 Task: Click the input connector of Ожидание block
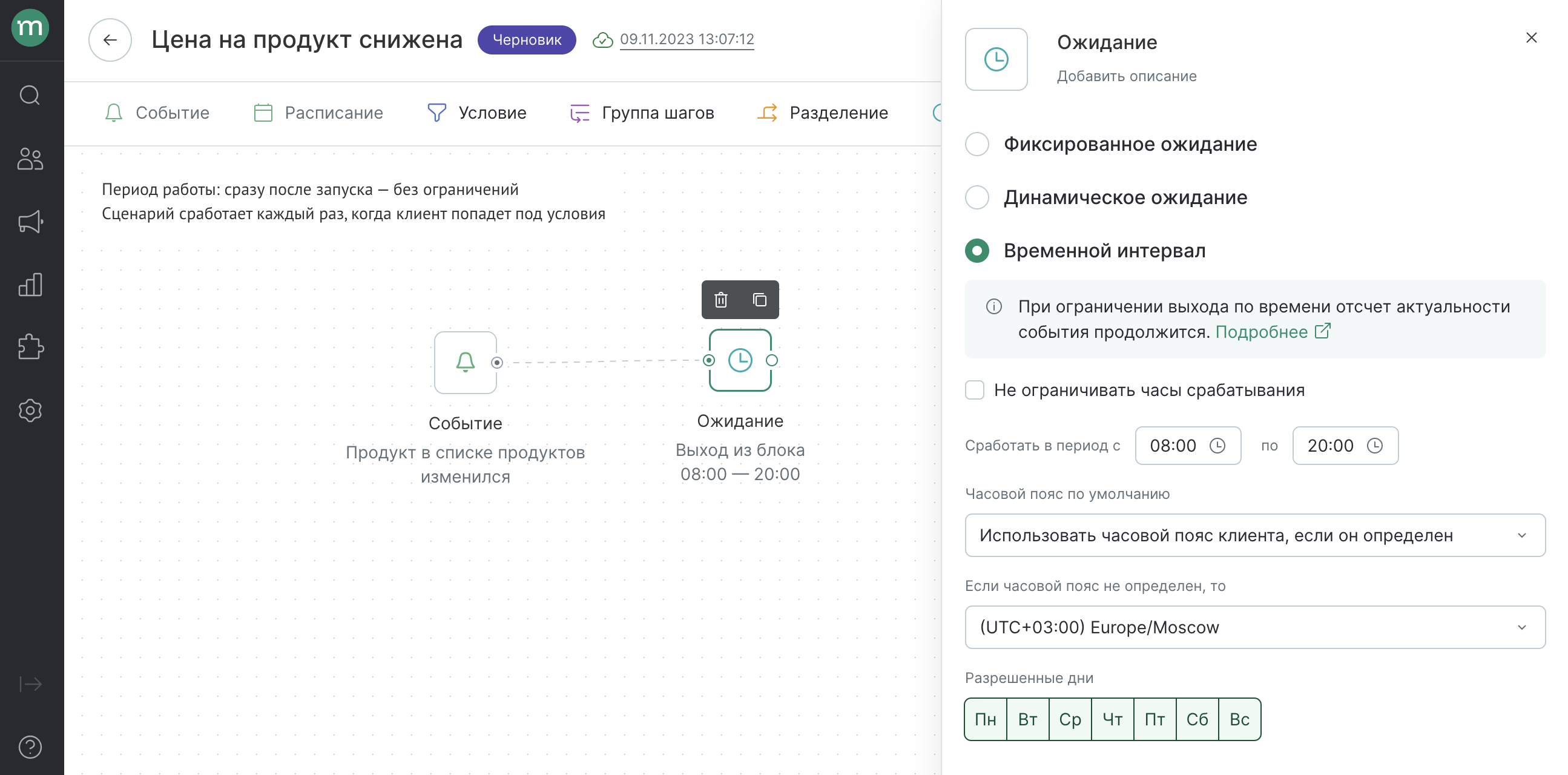pos(708,360)
